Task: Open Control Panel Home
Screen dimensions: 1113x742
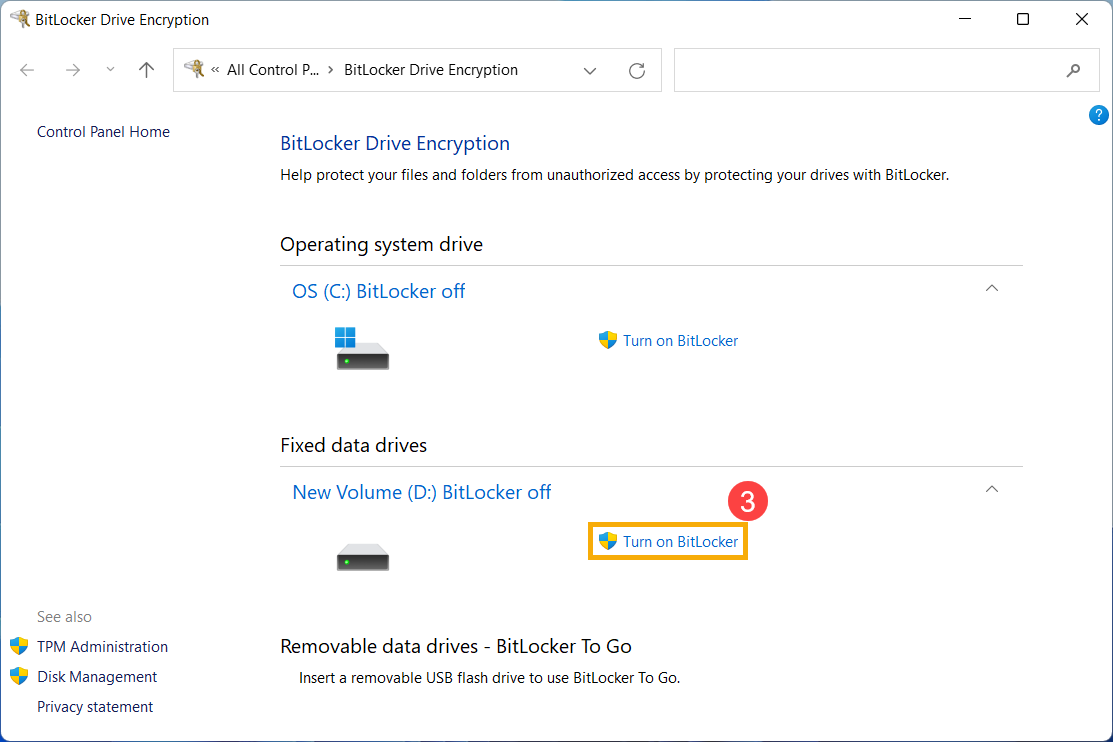Action: point(104,132)
